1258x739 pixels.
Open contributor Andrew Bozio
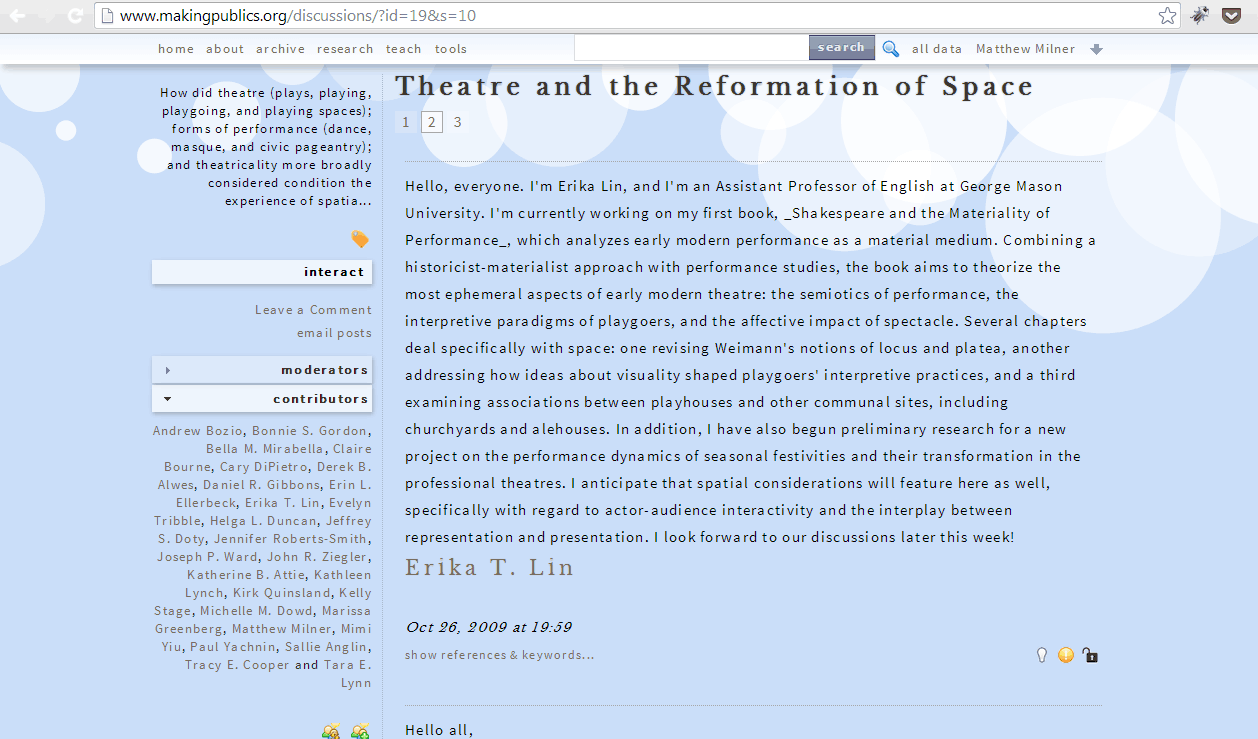[198, 431]
